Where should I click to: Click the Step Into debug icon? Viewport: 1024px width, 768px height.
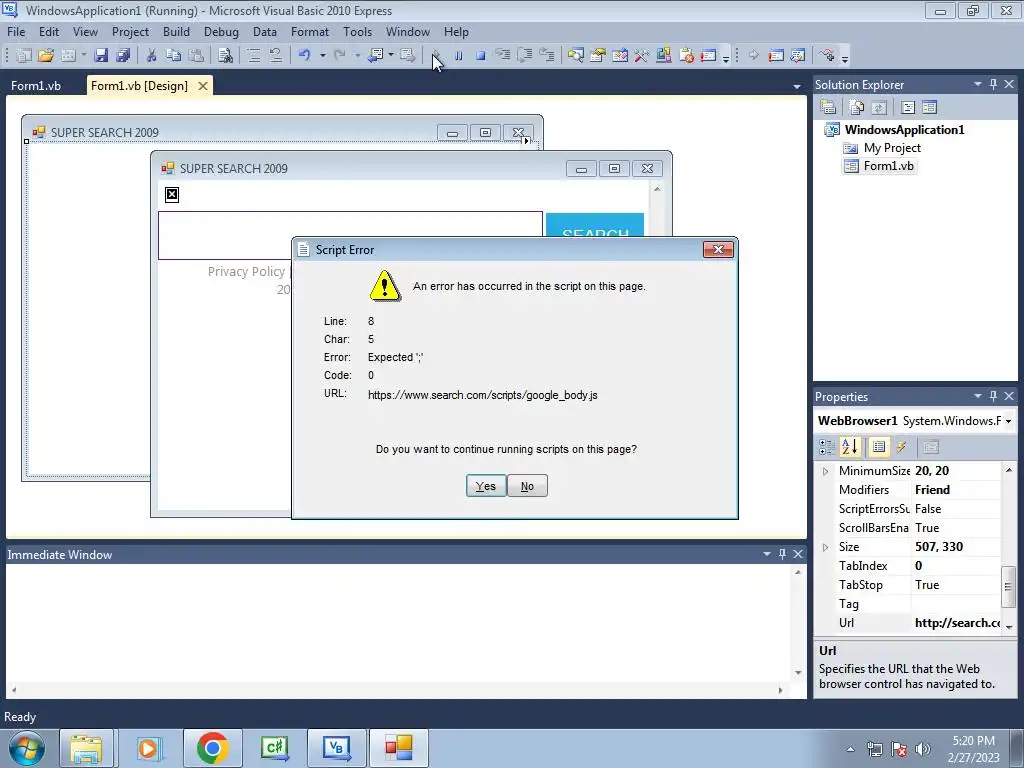click(502, 56)
